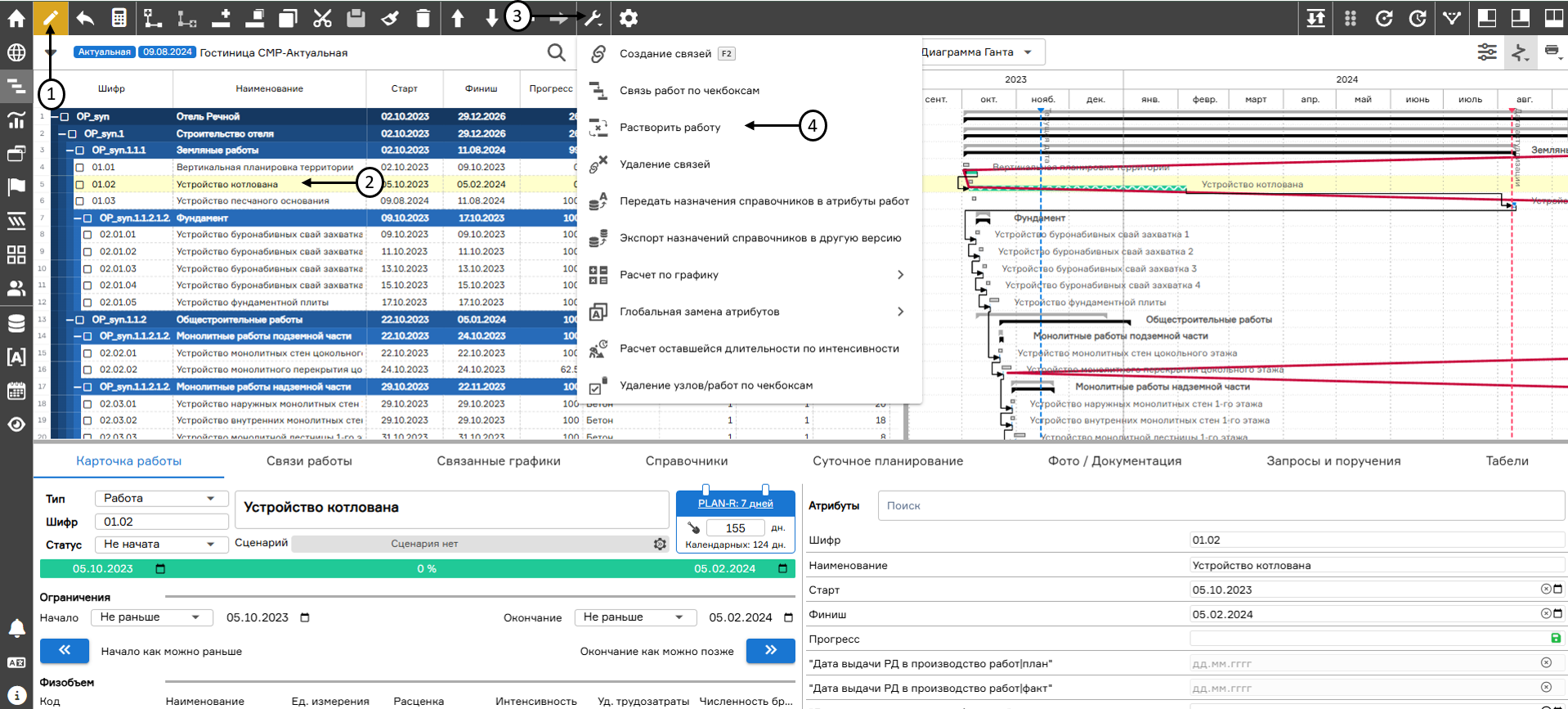Click the refresh icon in top right toolbar

point(1384,17)
